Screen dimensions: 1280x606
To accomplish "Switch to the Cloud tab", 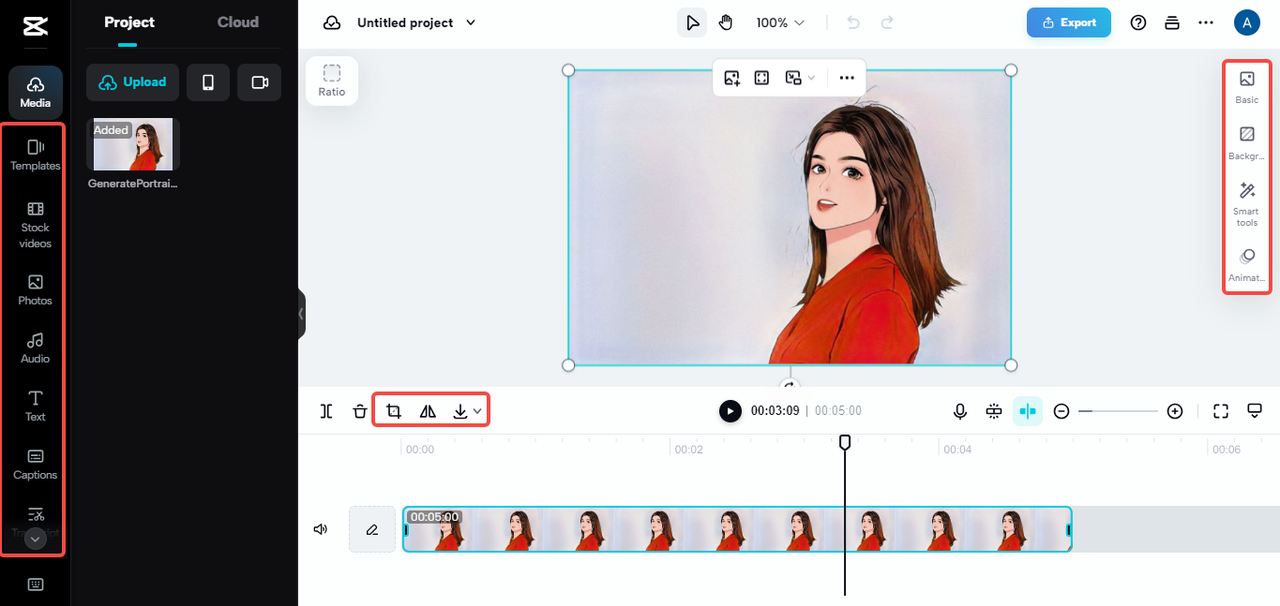I will [238, 22].
